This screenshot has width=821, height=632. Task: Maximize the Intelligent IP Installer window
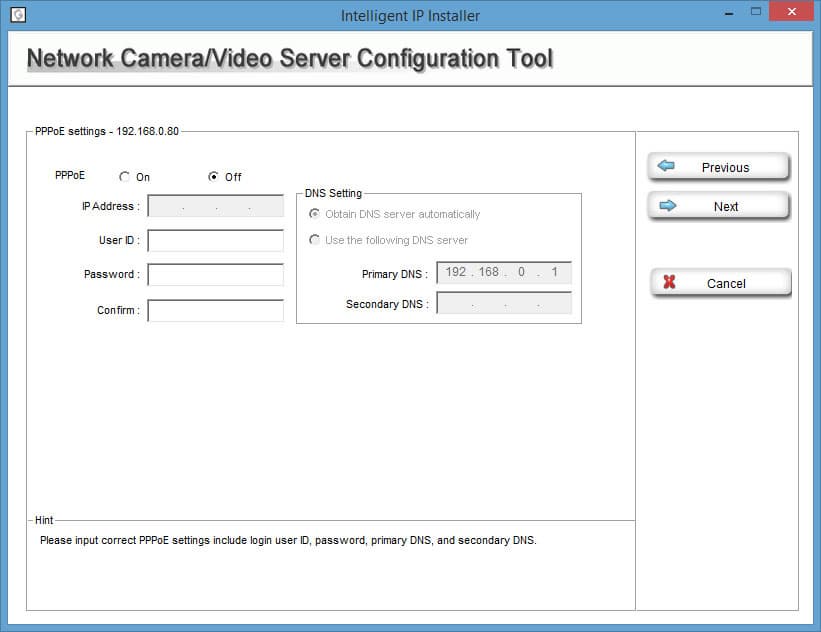pos(756,12)
